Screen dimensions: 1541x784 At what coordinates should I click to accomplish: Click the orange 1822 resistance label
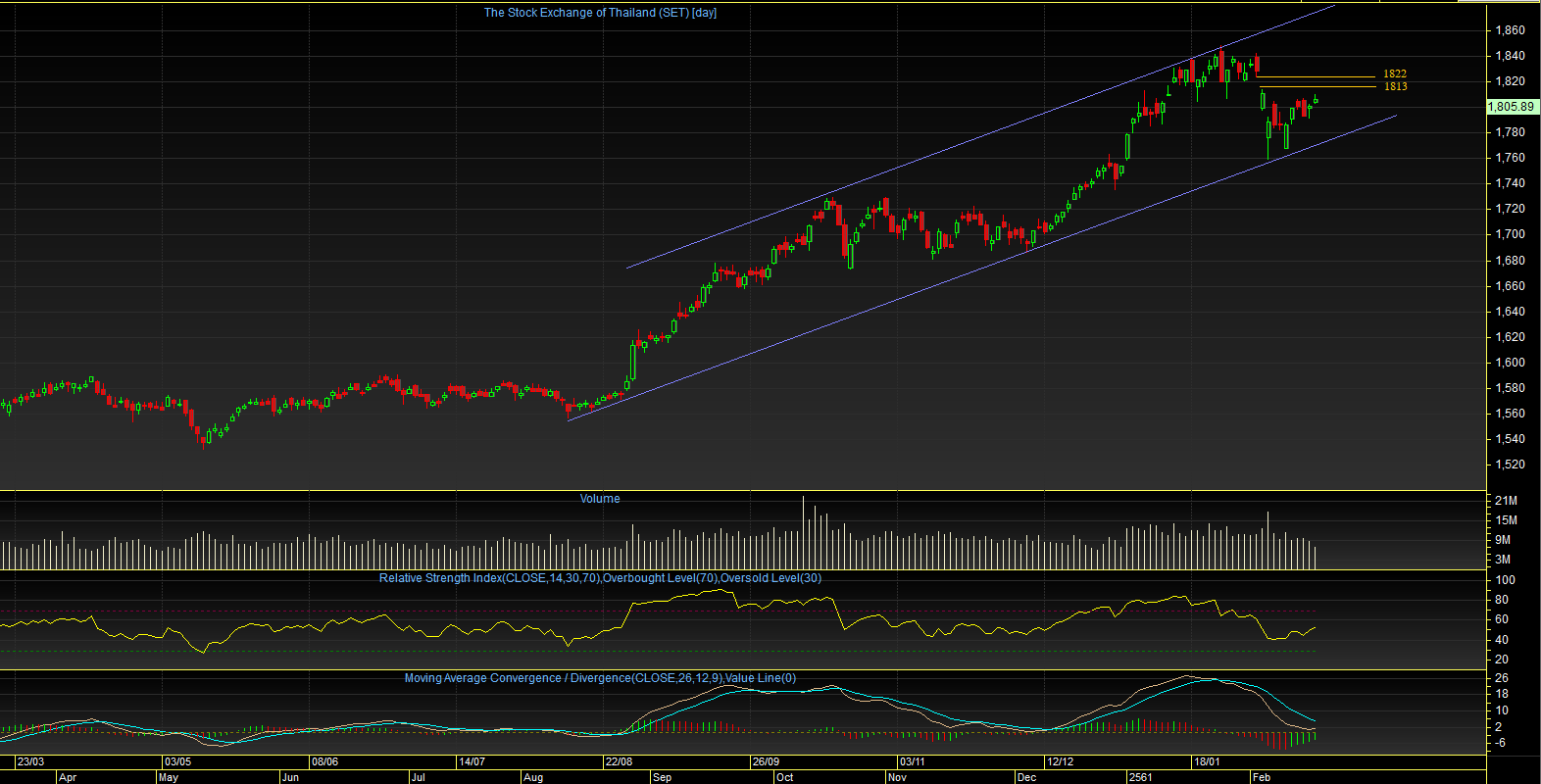click(x=1395, y=73)
